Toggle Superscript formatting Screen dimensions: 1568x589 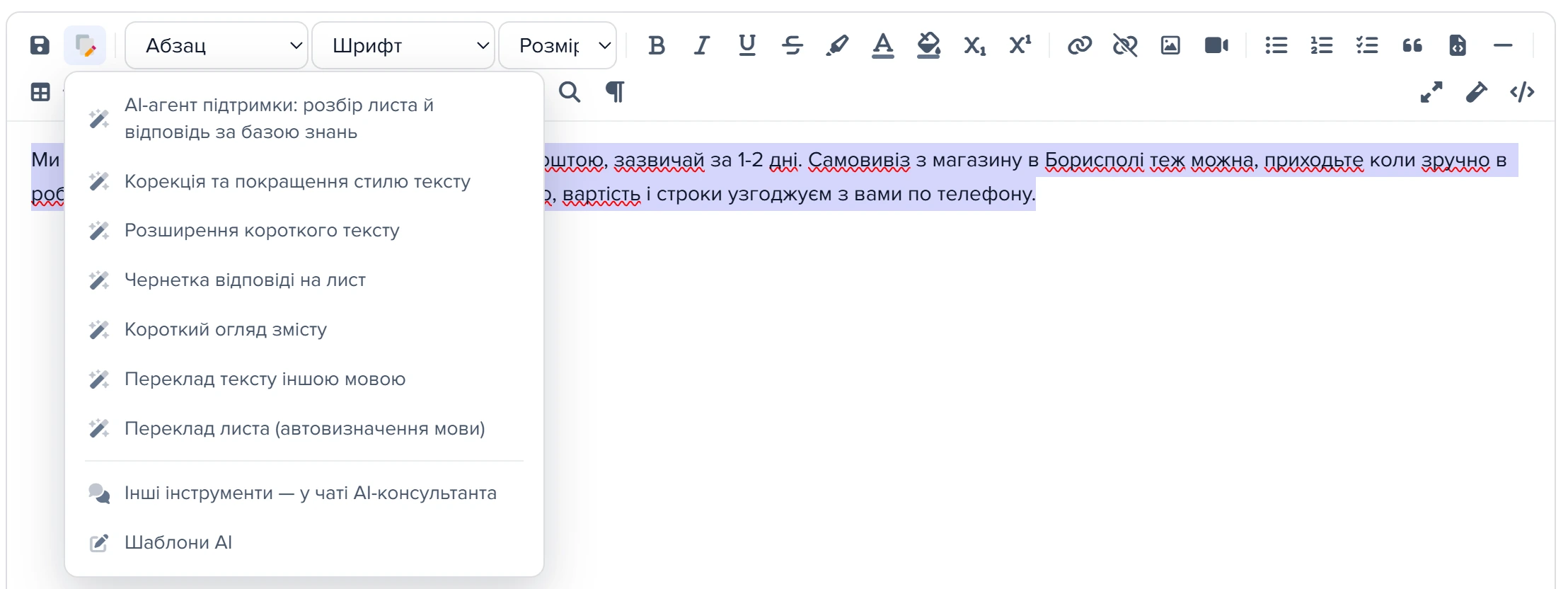tap(1020, 45)
